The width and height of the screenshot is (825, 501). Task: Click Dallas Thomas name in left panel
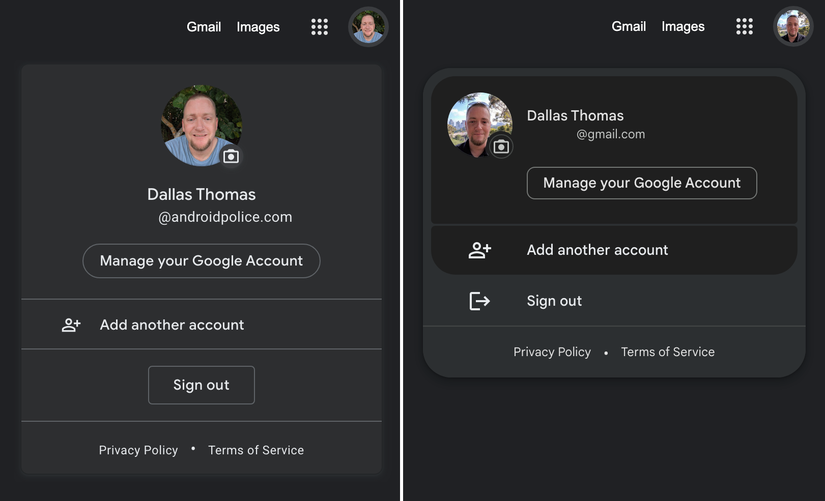tap(202, 194)
